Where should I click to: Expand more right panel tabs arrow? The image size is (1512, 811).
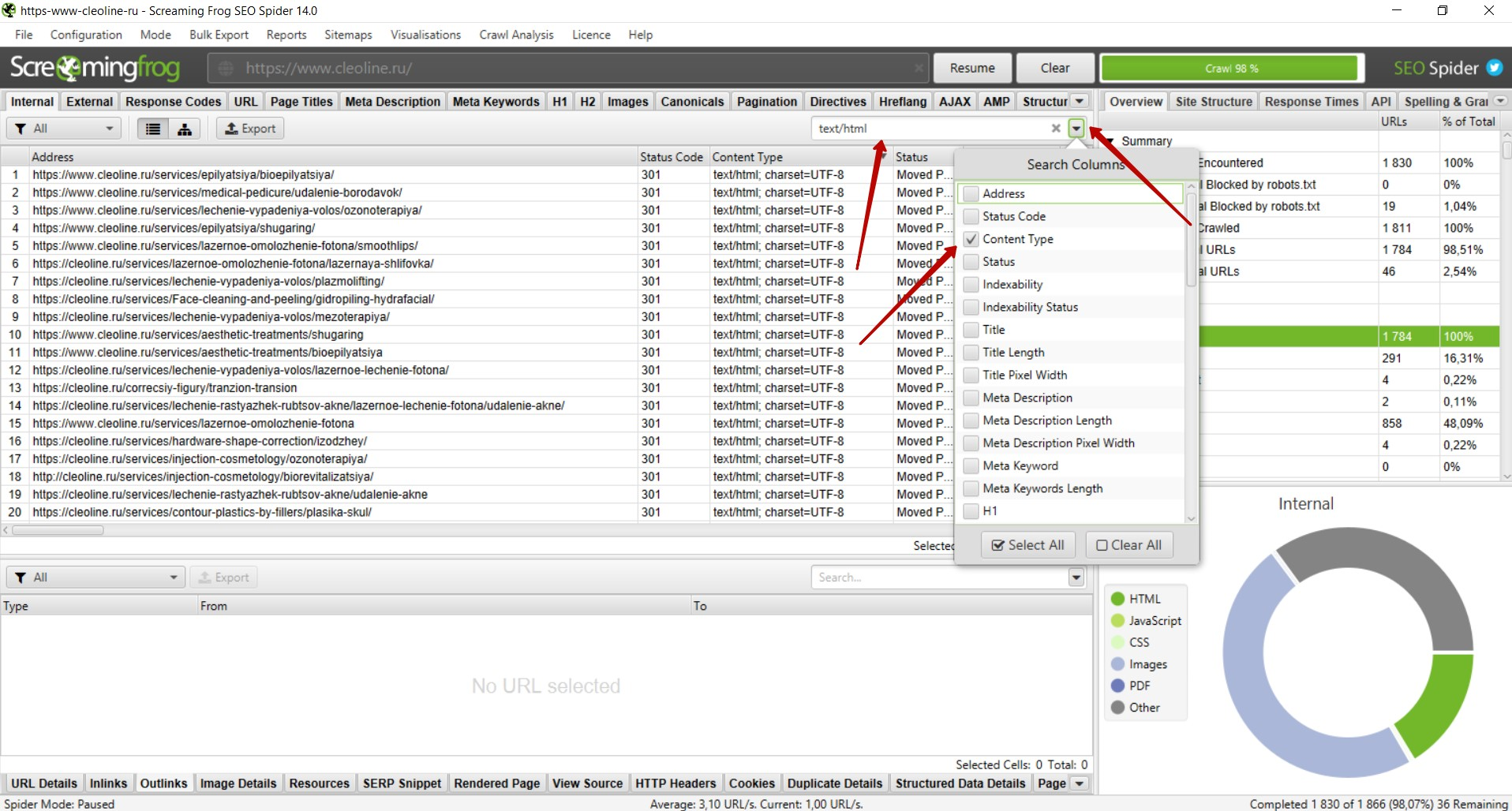(x=1500, y=101)
